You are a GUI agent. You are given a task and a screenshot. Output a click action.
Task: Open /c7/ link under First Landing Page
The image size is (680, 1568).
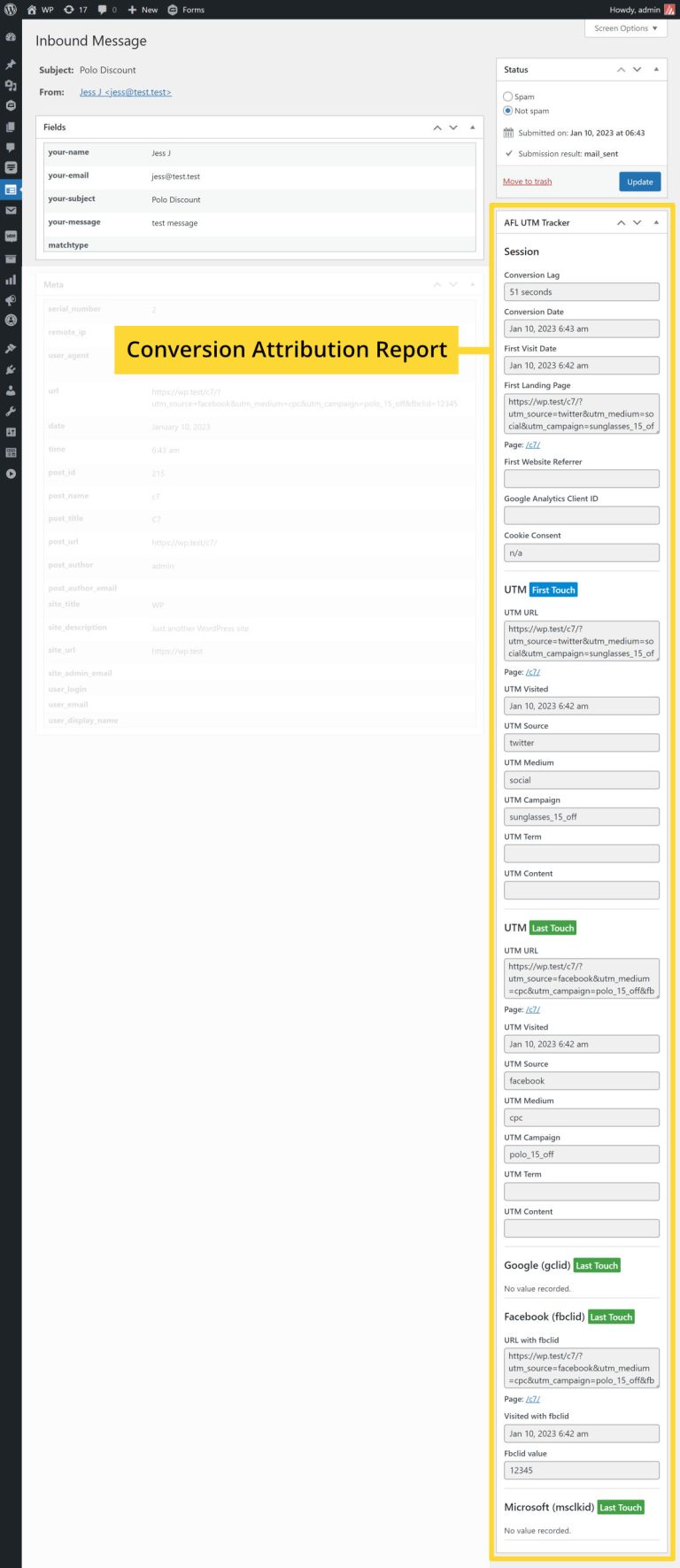coord(533,445)
